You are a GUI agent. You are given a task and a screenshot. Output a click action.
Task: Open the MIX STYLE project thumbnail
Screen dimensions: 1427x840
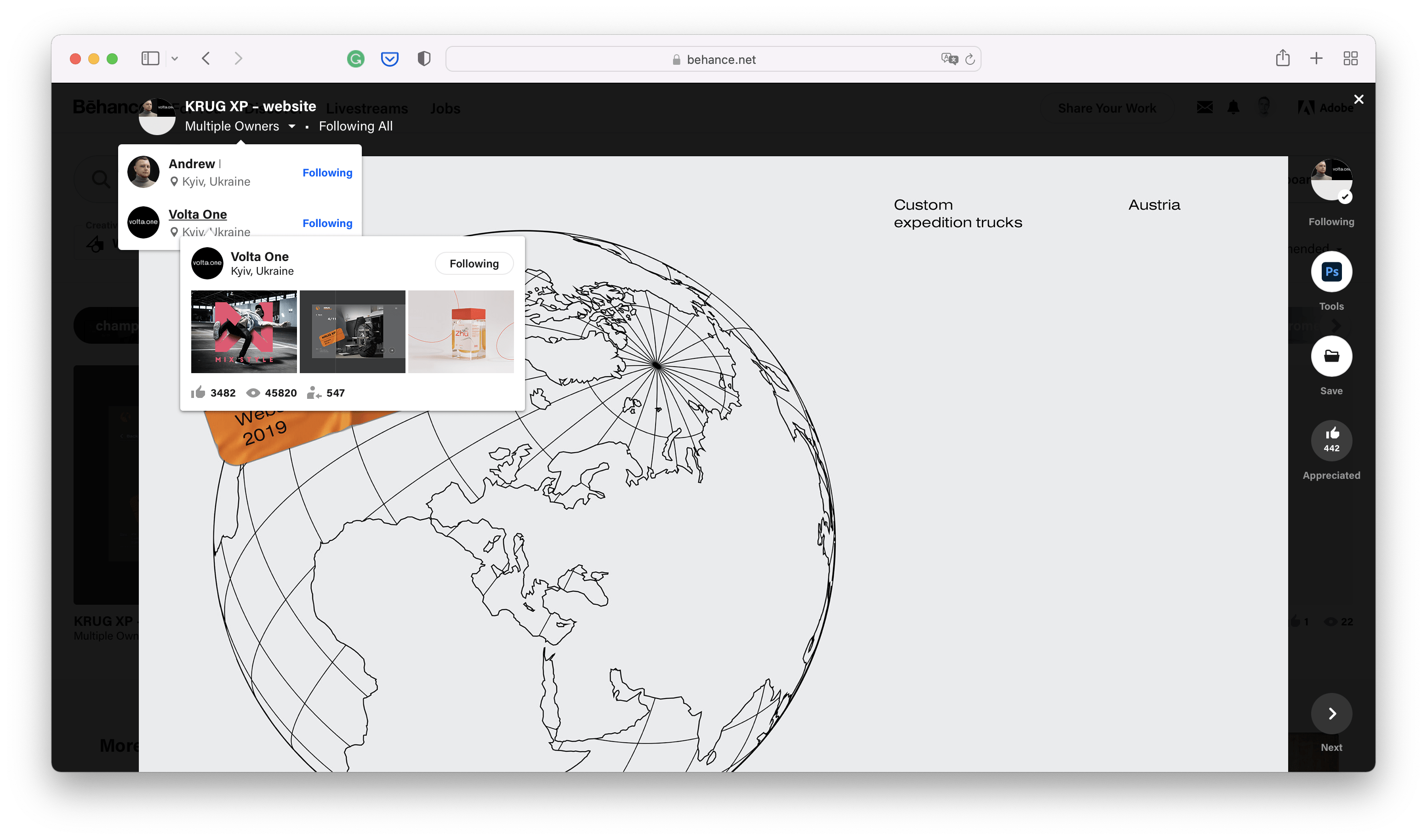pyautogui.click(x=244, y=332)
